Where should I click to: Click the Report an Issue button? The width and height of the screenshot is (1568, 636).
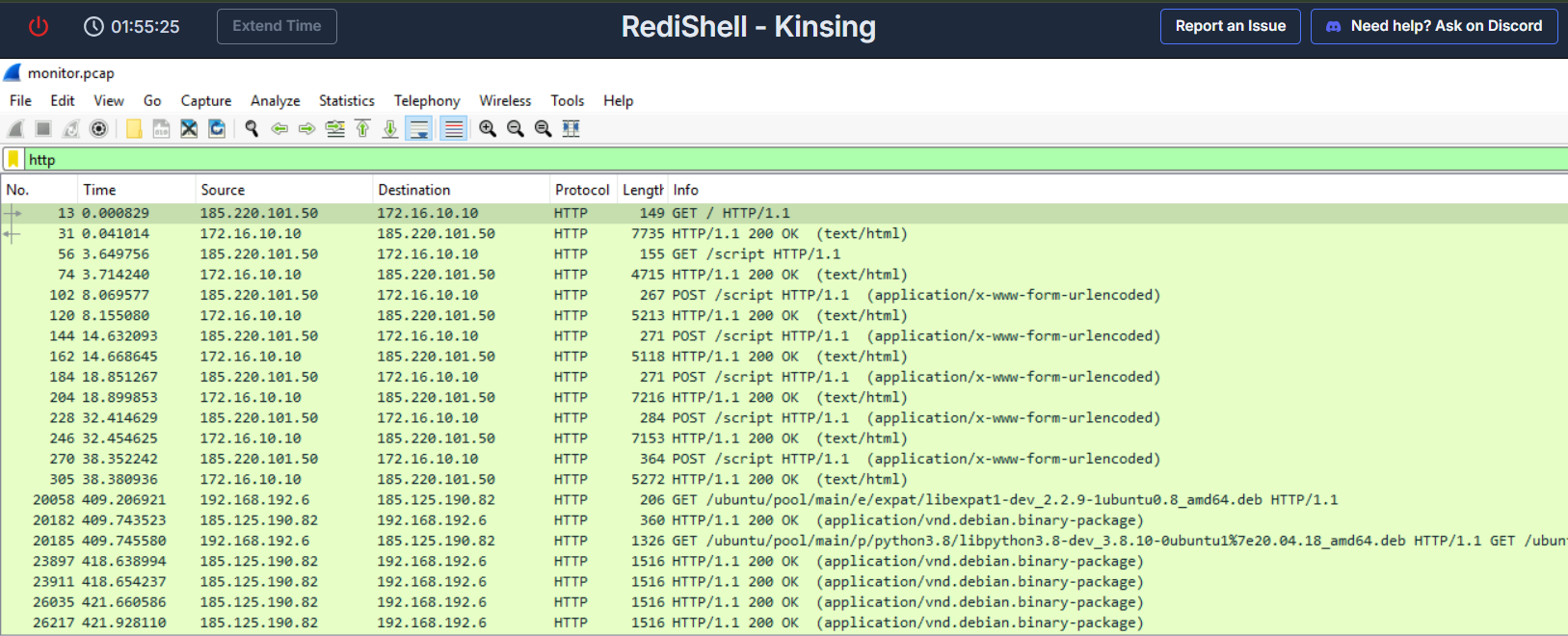click(x=1231, y=26)
